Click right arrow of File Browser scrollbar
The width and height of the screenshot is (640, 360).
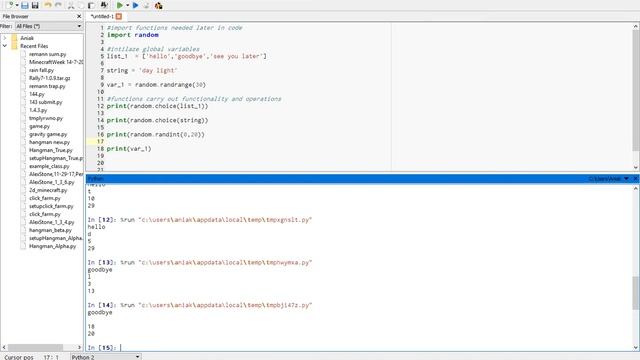(79, 347)
